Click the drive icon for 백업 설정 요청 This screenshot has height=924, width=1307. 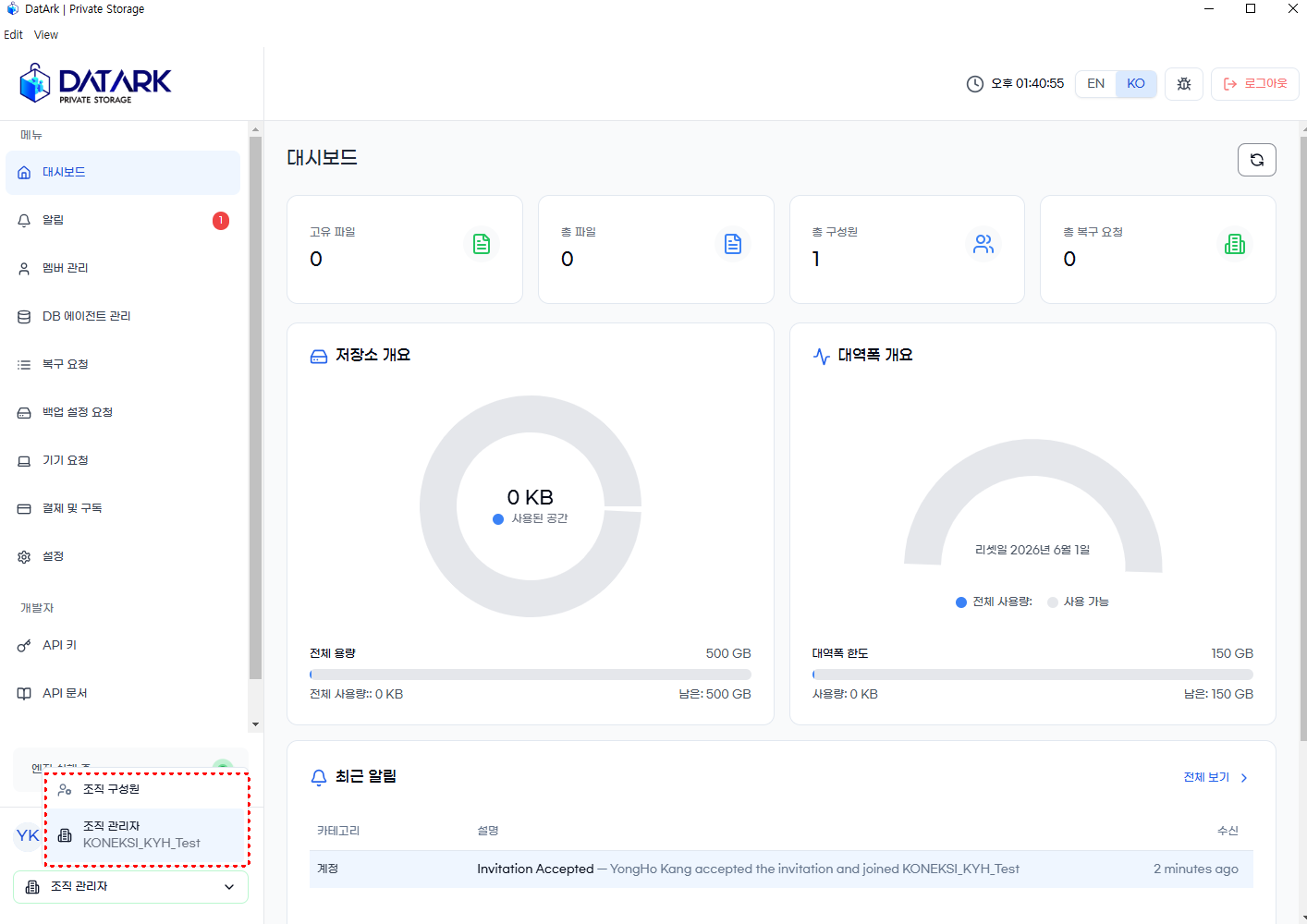pyautogui.click(x=24, y=413)
